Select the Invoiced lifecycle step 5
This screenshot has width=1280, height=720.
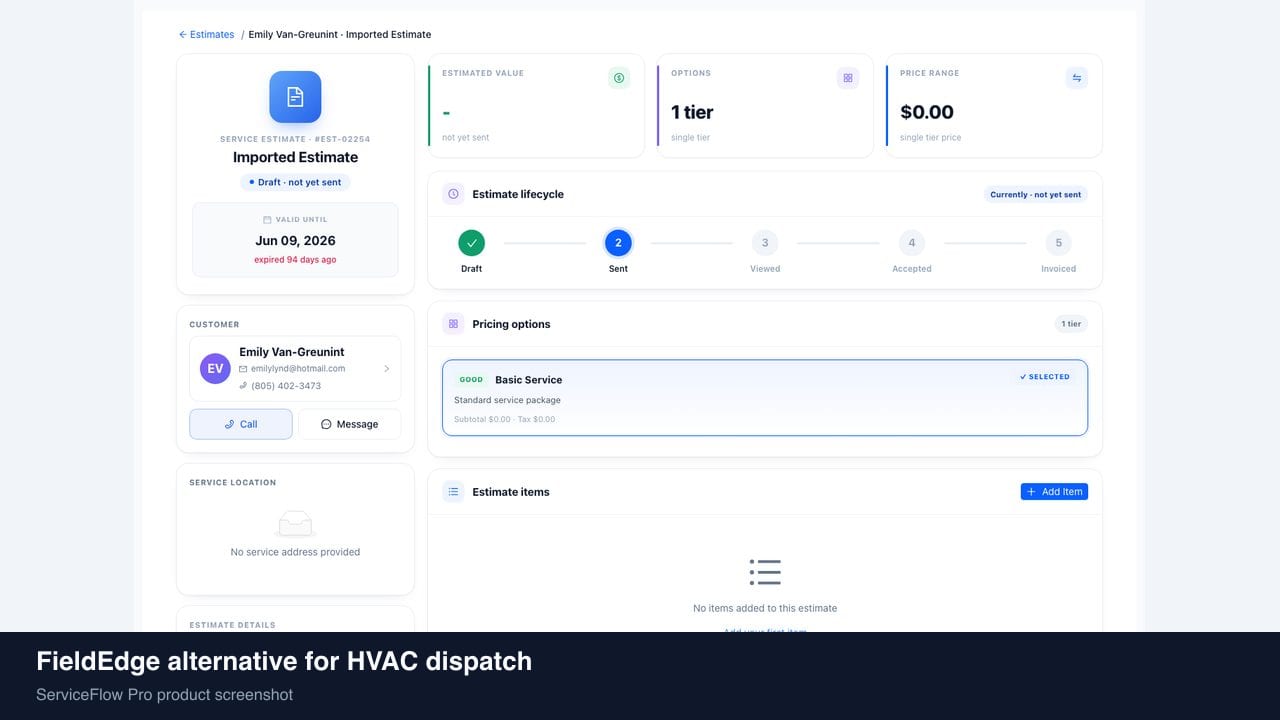pos(1058,243)
